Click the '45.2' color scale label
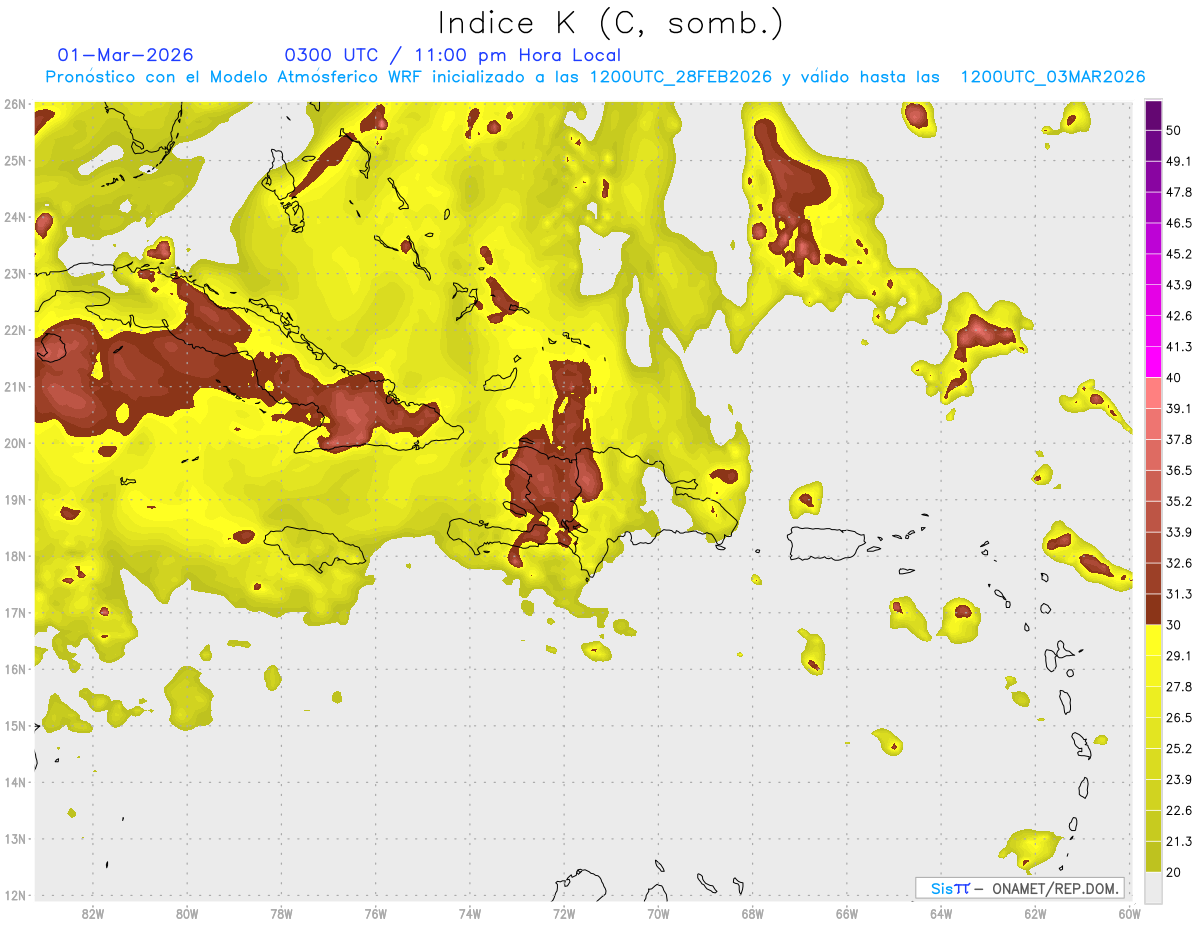Viewport: 1200px width, 927px height. pos(1179,254)
